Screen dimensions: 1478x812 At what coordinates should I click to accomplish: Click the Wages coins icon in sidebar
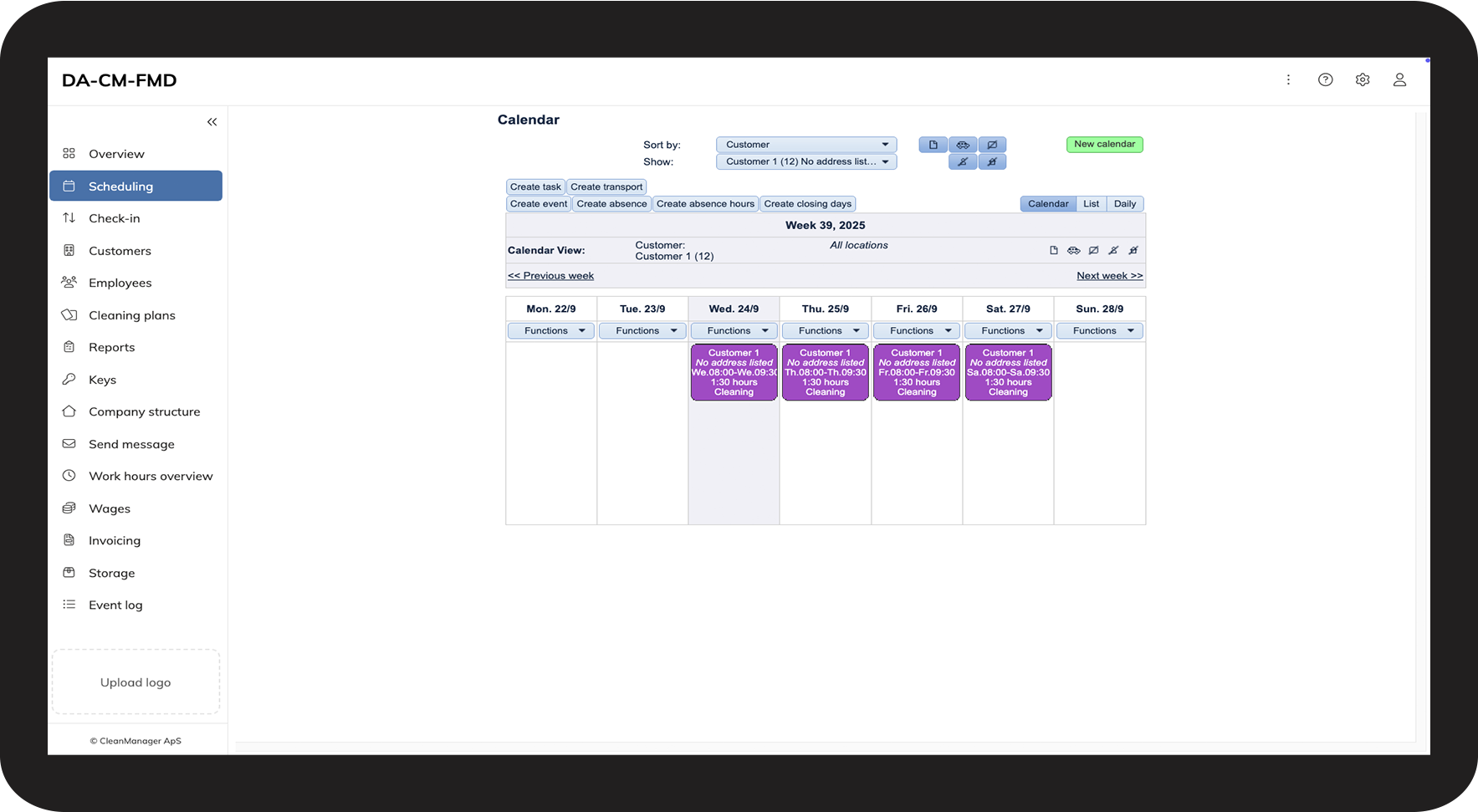[69, 508]
